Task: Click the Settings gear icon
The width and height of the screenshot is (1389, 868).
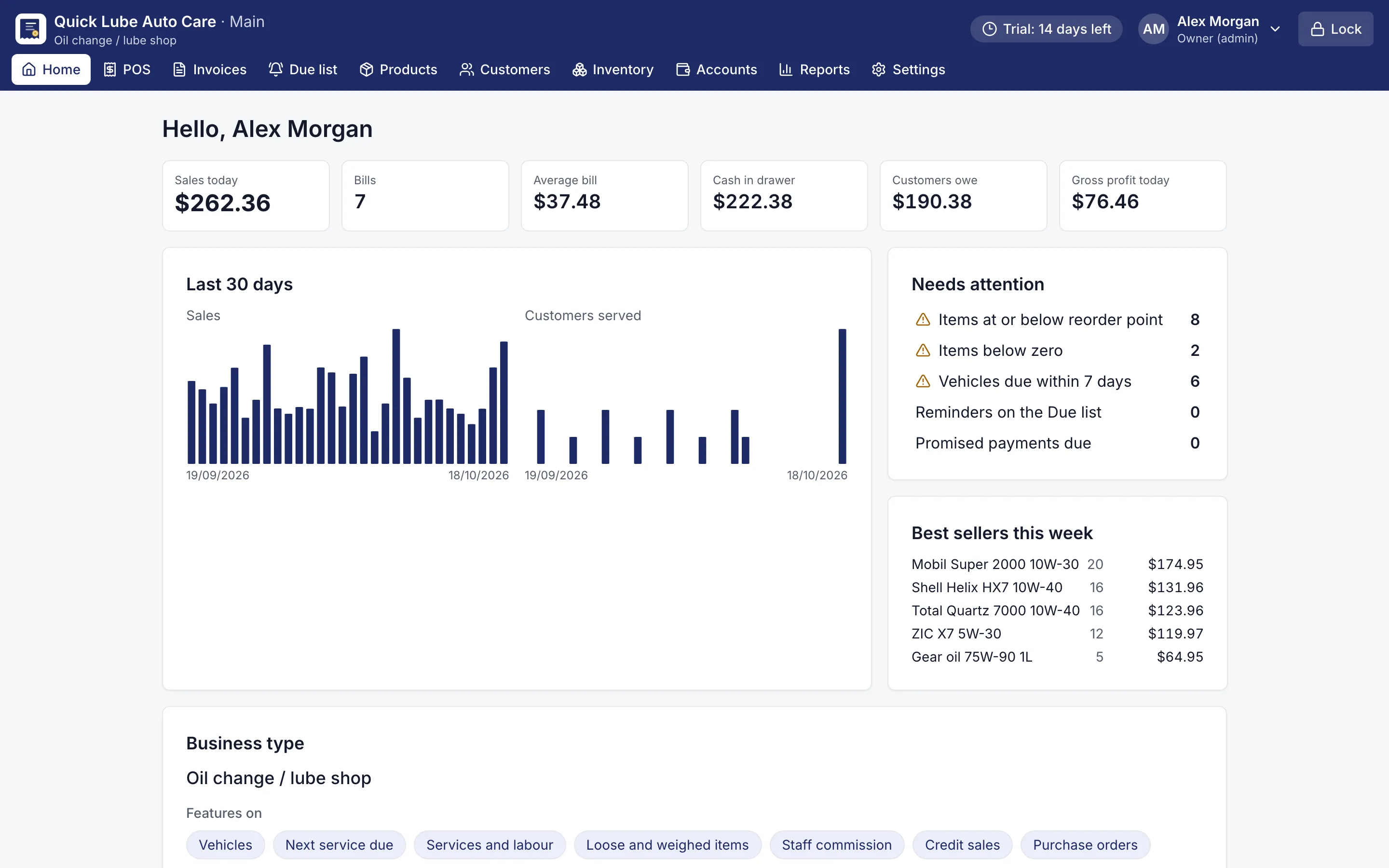Action: [x=879, y=69]
